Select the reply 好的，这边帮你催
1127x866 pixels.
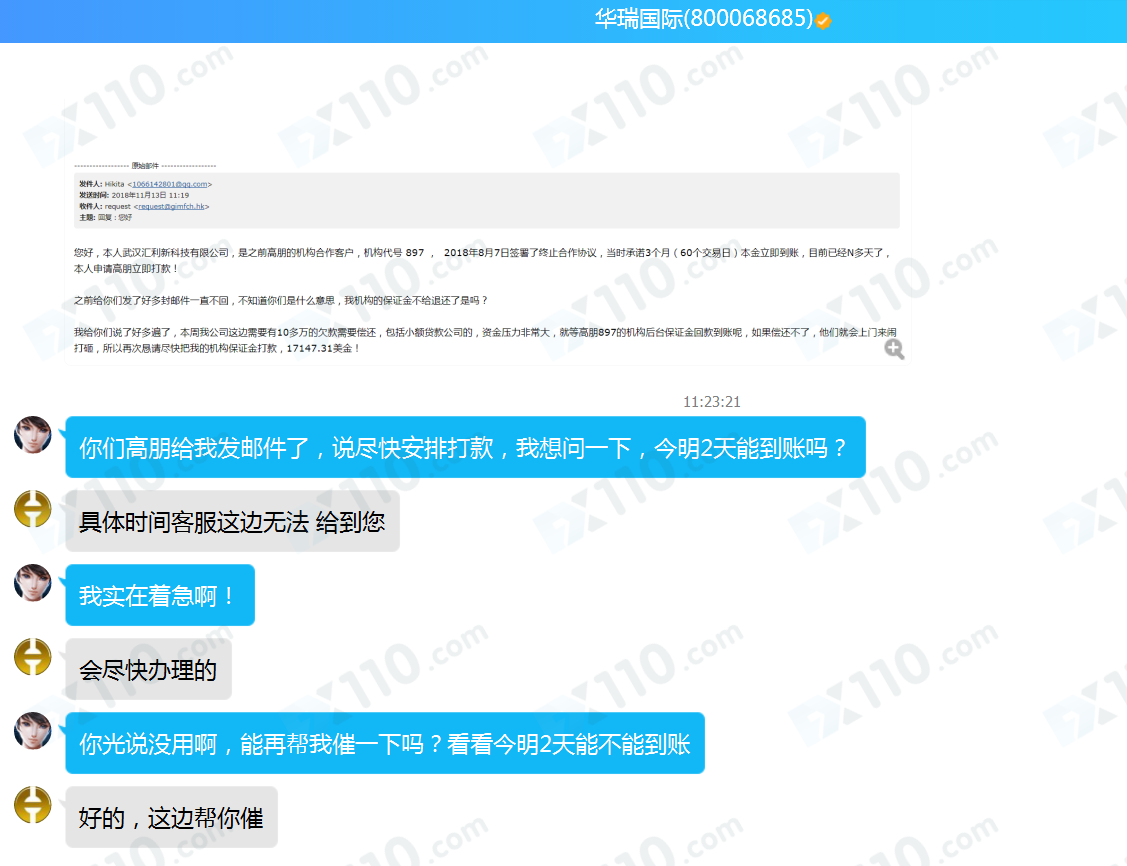[x=171, y=817]
